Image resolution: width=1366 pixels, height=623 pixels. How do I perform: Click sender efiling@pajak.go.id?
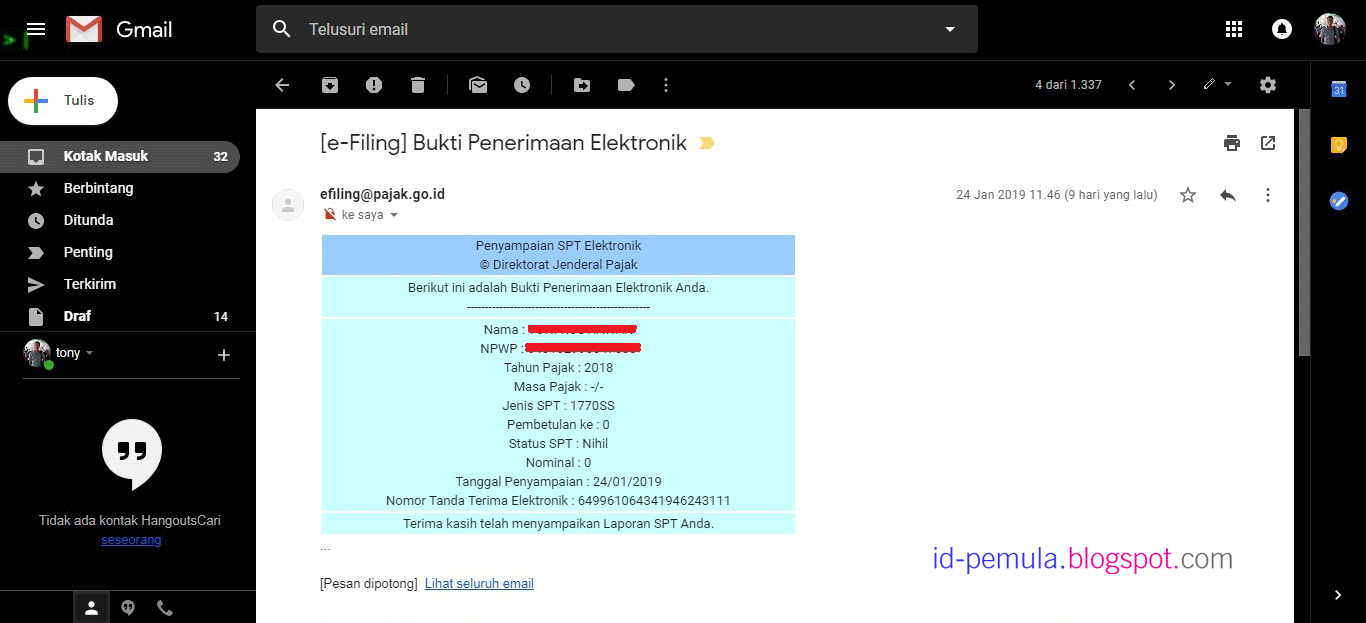382,194
